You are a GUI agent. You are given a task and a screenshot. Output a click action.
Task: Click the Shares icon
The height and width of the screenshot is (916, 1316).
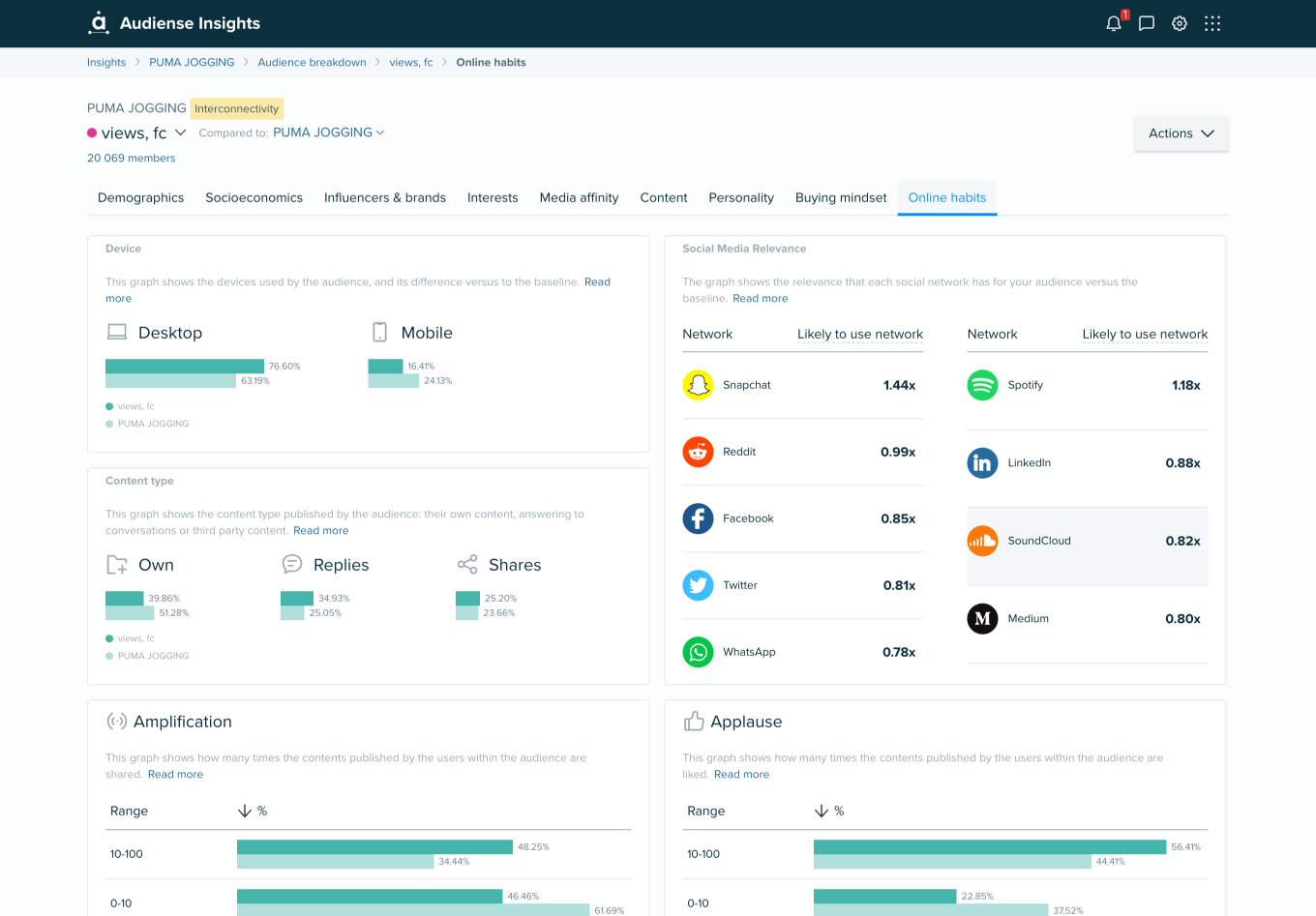(467, 565)
